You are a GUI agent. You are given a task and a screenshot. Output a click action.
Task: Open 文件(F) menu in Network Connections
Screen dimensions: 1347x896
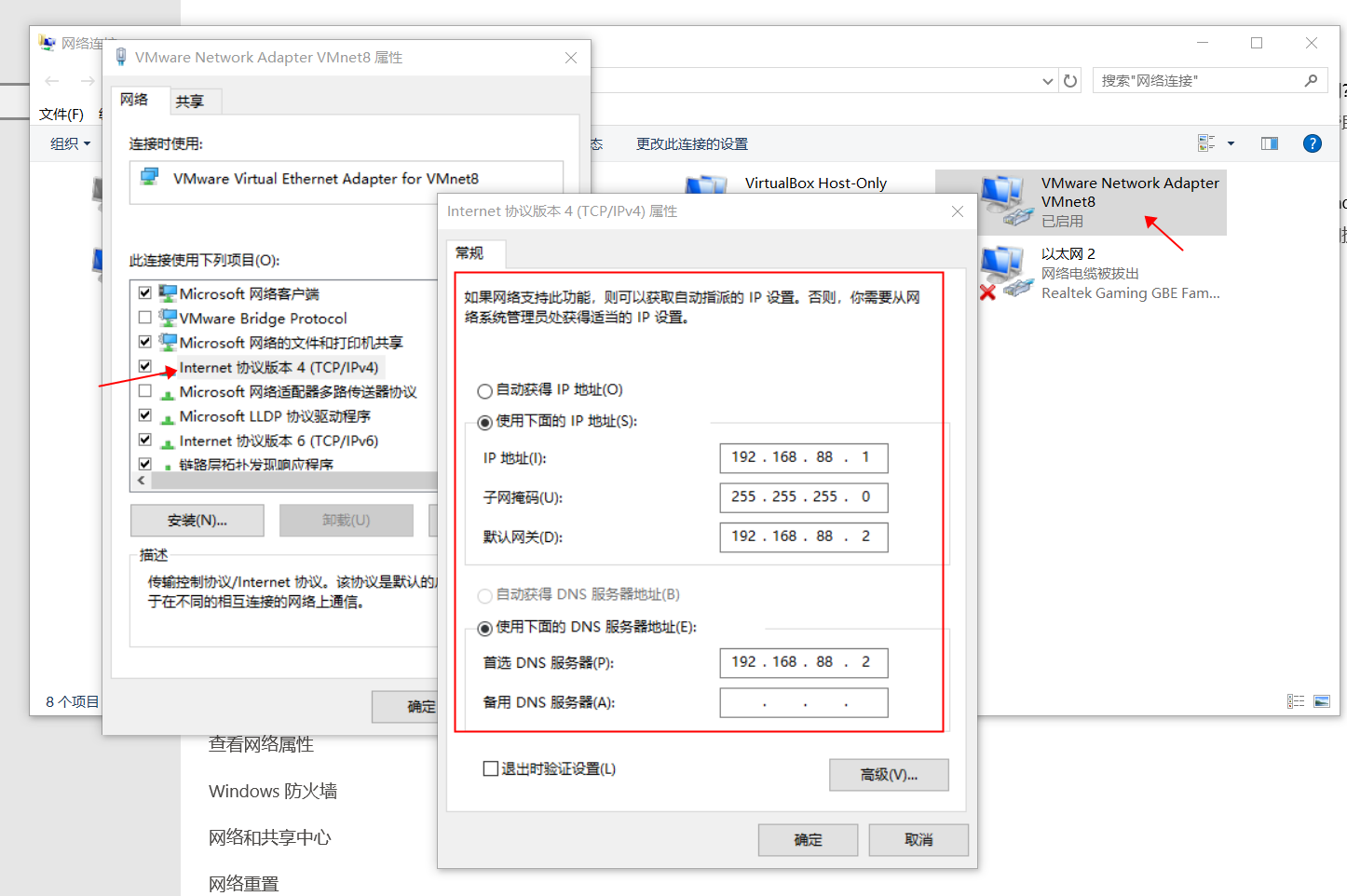coord(61,114)
